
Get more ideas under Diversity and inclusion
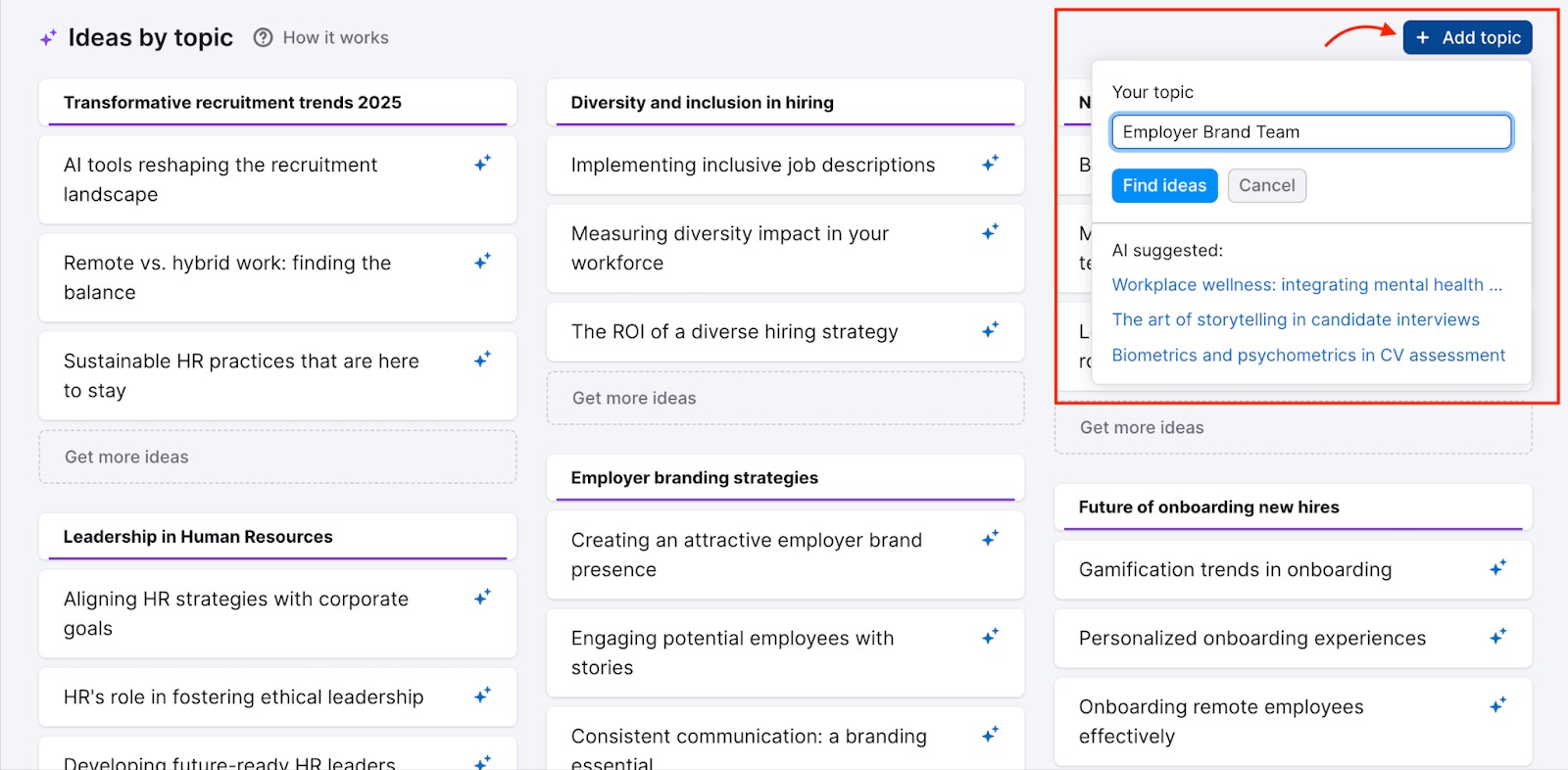pyautogui.click(x=784, y=399)
